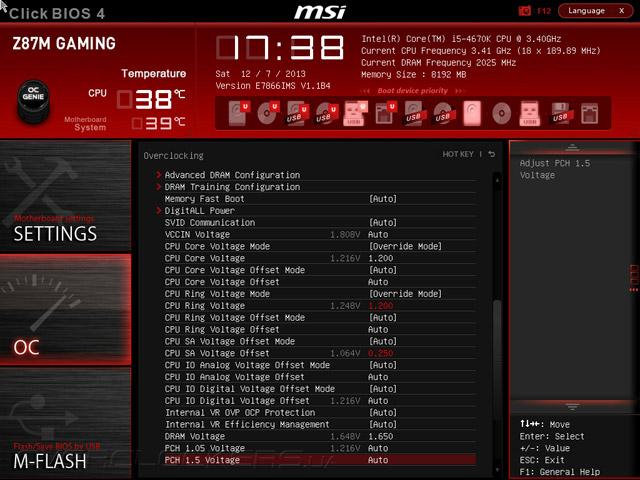Select the network boot device icon
640x480 pixels.
(589, 113)
